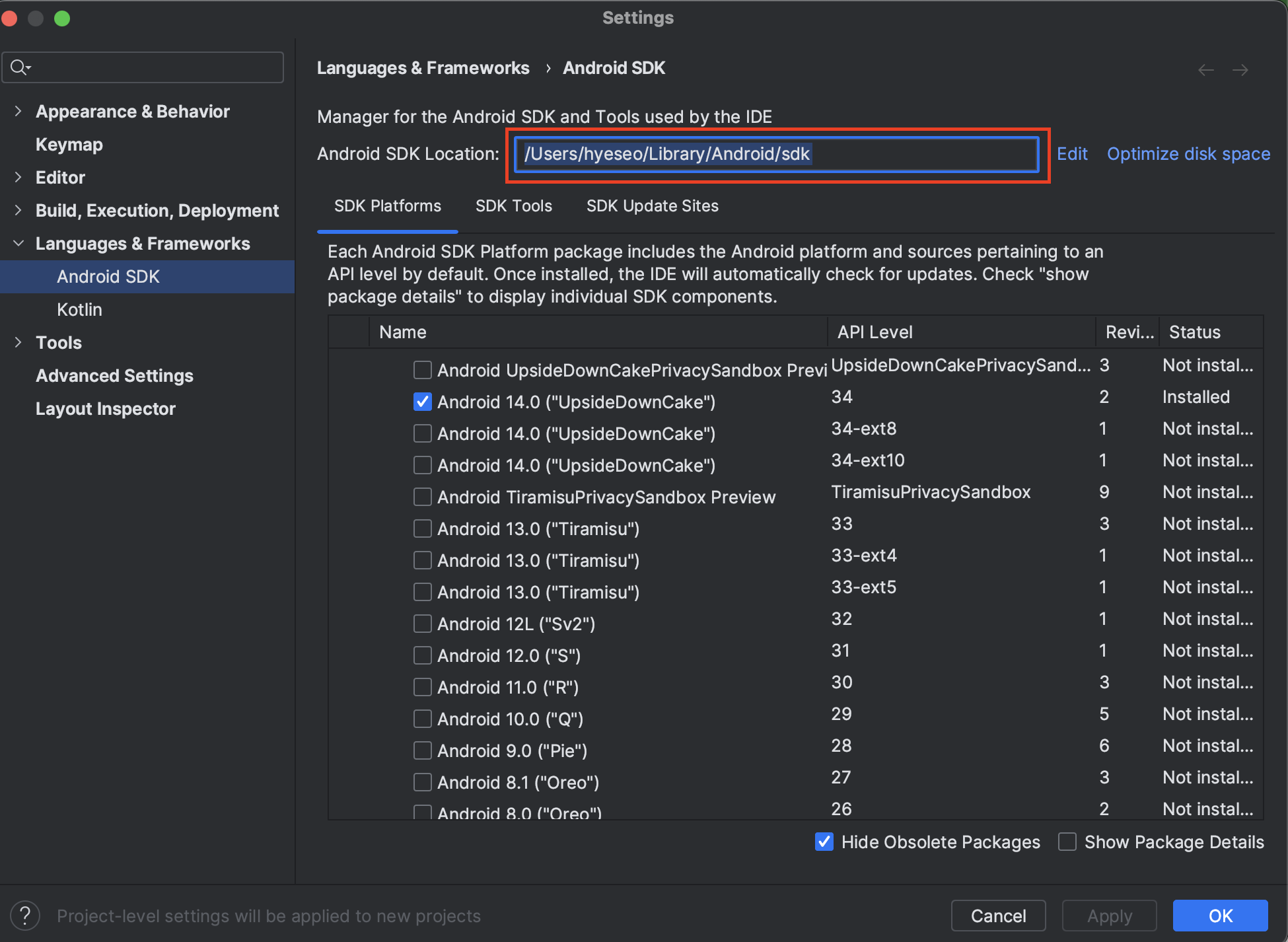The width and height of the screenshot is (1288, 942).
Task: Check Android 13.0 Tiramisu API 33-ext5
Action: 423,592
